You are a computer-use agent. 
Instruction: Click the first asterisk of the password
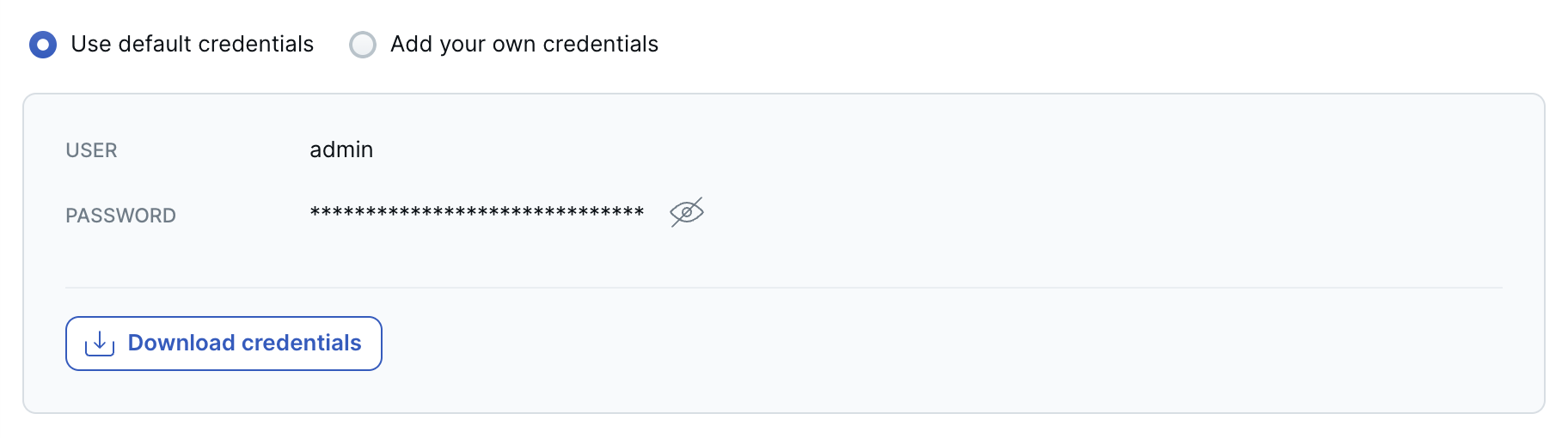(315, 211)
